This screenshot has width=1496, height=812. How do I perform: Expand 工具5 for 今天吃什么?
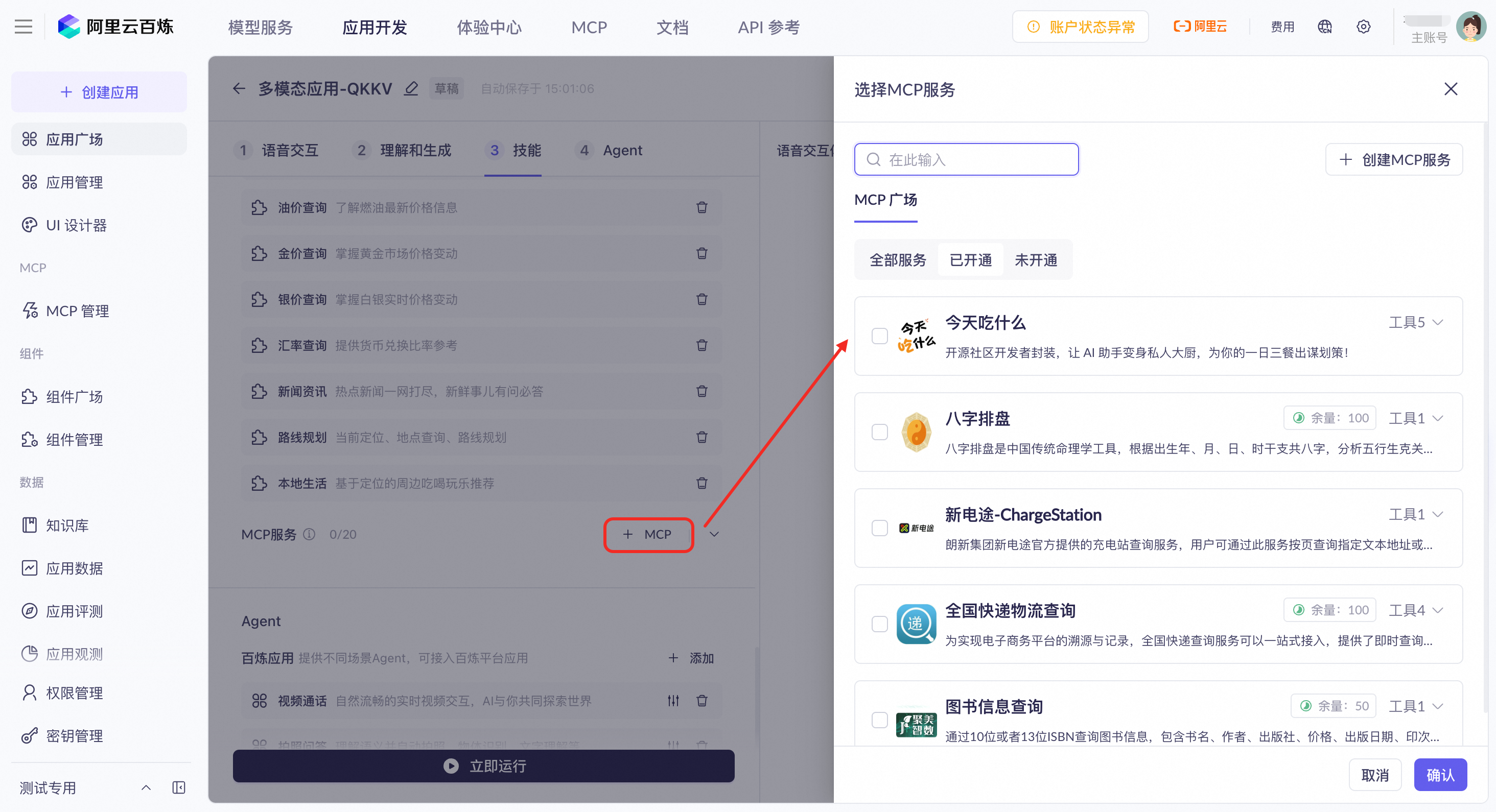coord(1415,322)
